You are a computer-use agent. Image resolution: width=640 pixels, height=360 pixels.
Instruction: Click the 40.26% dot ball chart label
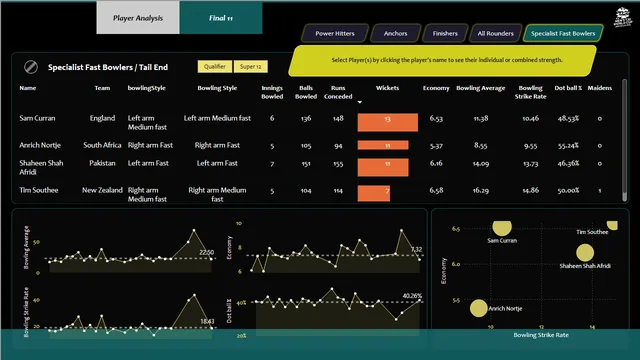click(412, 296)
